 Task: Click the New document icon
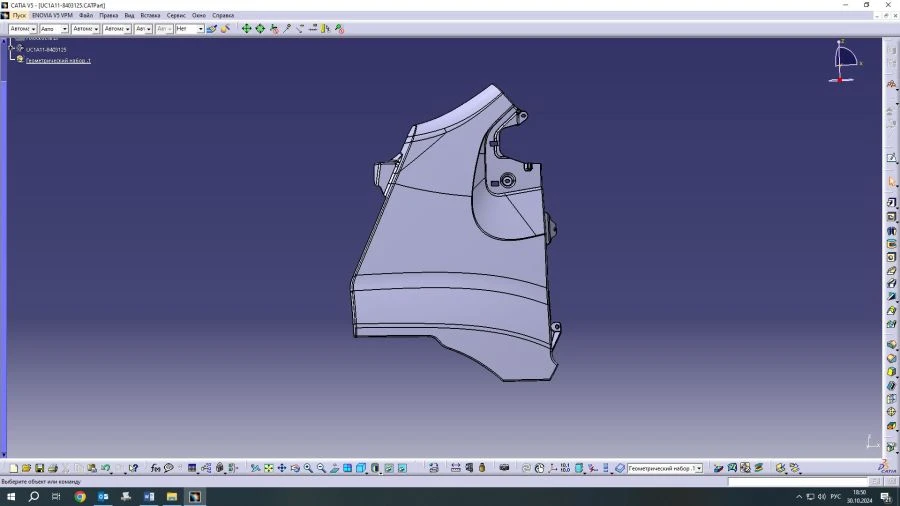(14, 468)
